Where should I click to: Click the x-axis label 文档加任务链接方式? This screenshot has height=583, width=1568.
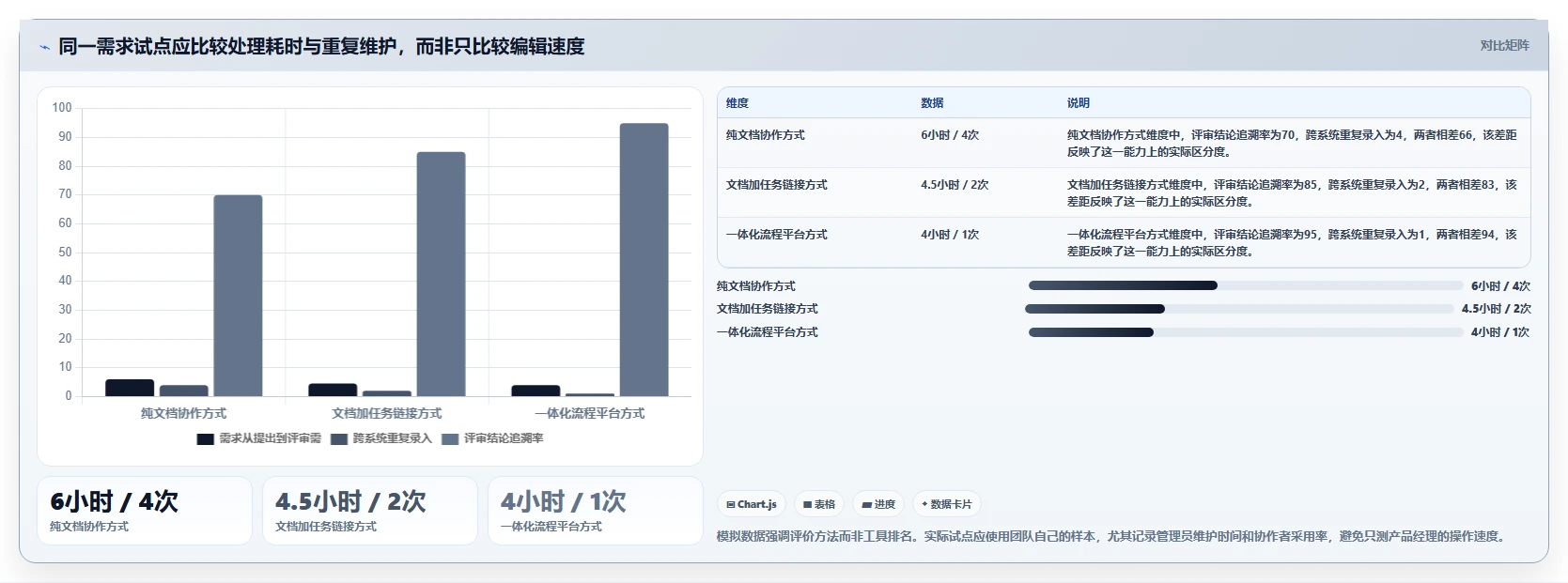pos(386,413)
